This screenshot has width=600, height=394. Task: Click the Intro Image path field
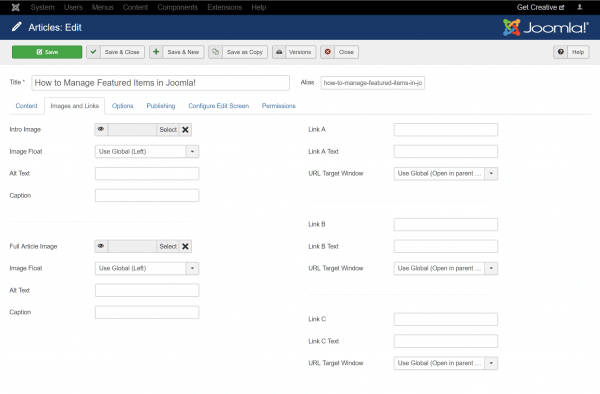coord(132,130)
